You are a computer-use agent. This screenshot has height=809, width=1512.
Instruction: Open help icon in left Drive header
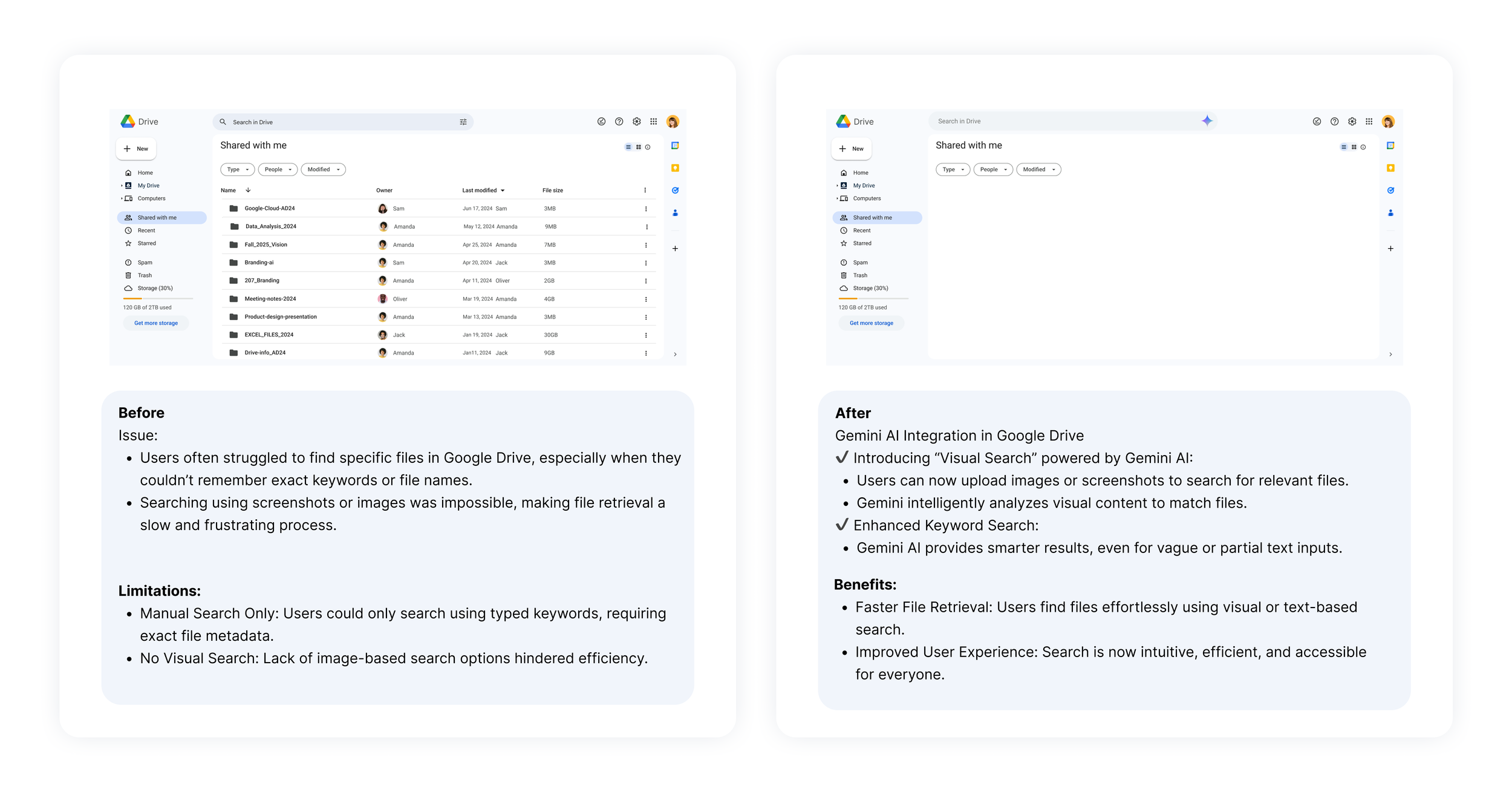(x=619, y=122)
